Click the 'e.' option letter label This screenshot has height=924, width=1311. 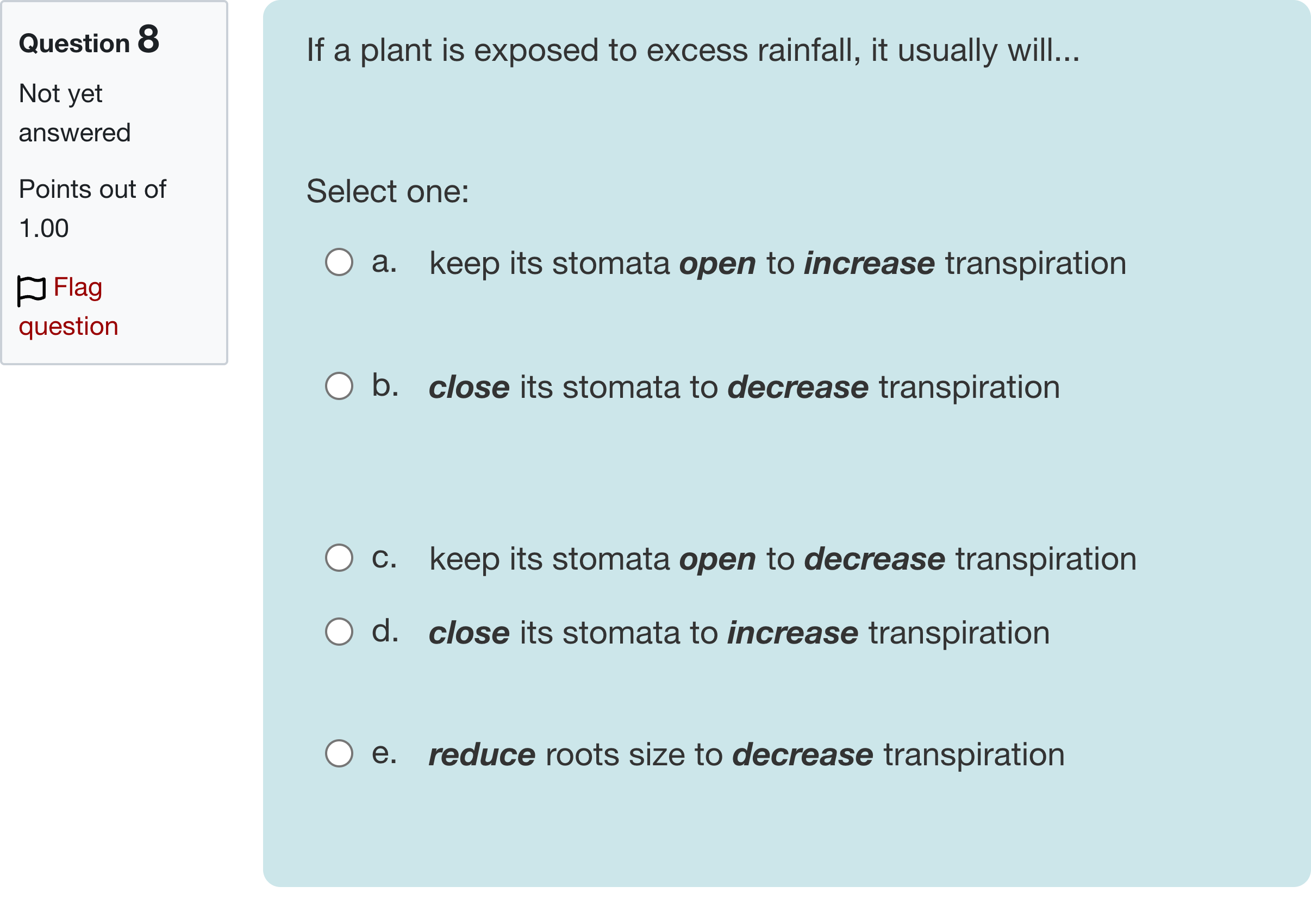[384, 753]
